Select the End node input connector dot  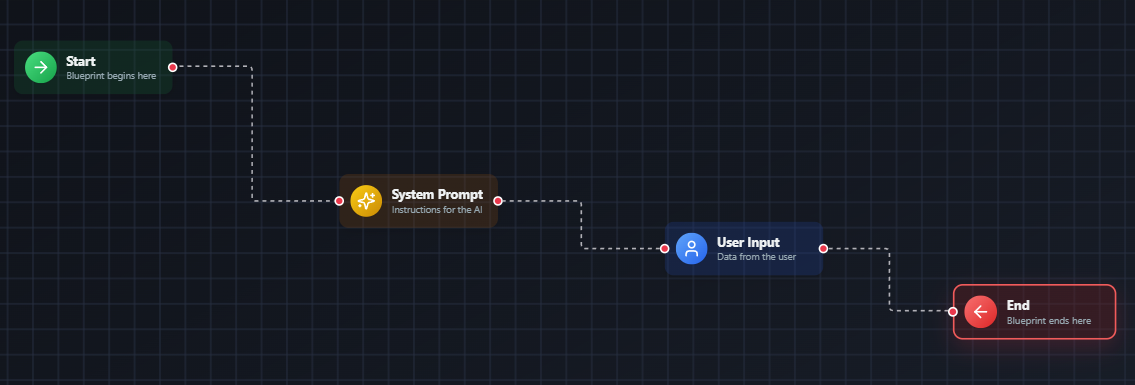[953, 312]
